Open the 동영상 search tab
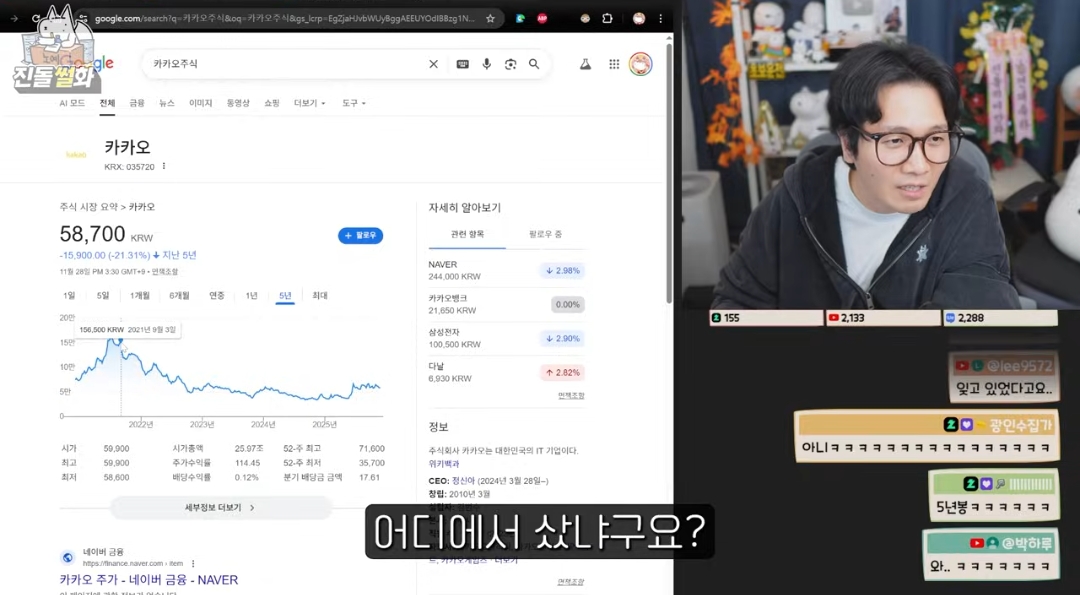The image size is (1080, 595). point(238,103)
